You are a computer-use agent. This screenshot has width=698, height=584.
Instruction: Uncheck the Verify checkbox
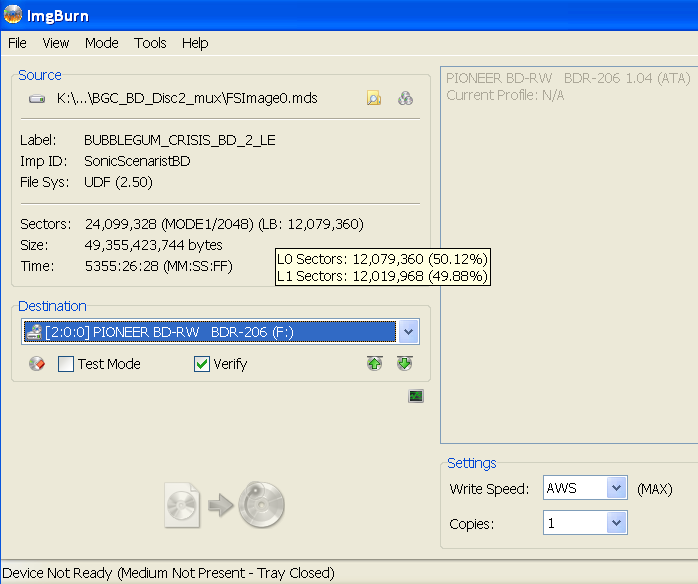pos(202,364)
